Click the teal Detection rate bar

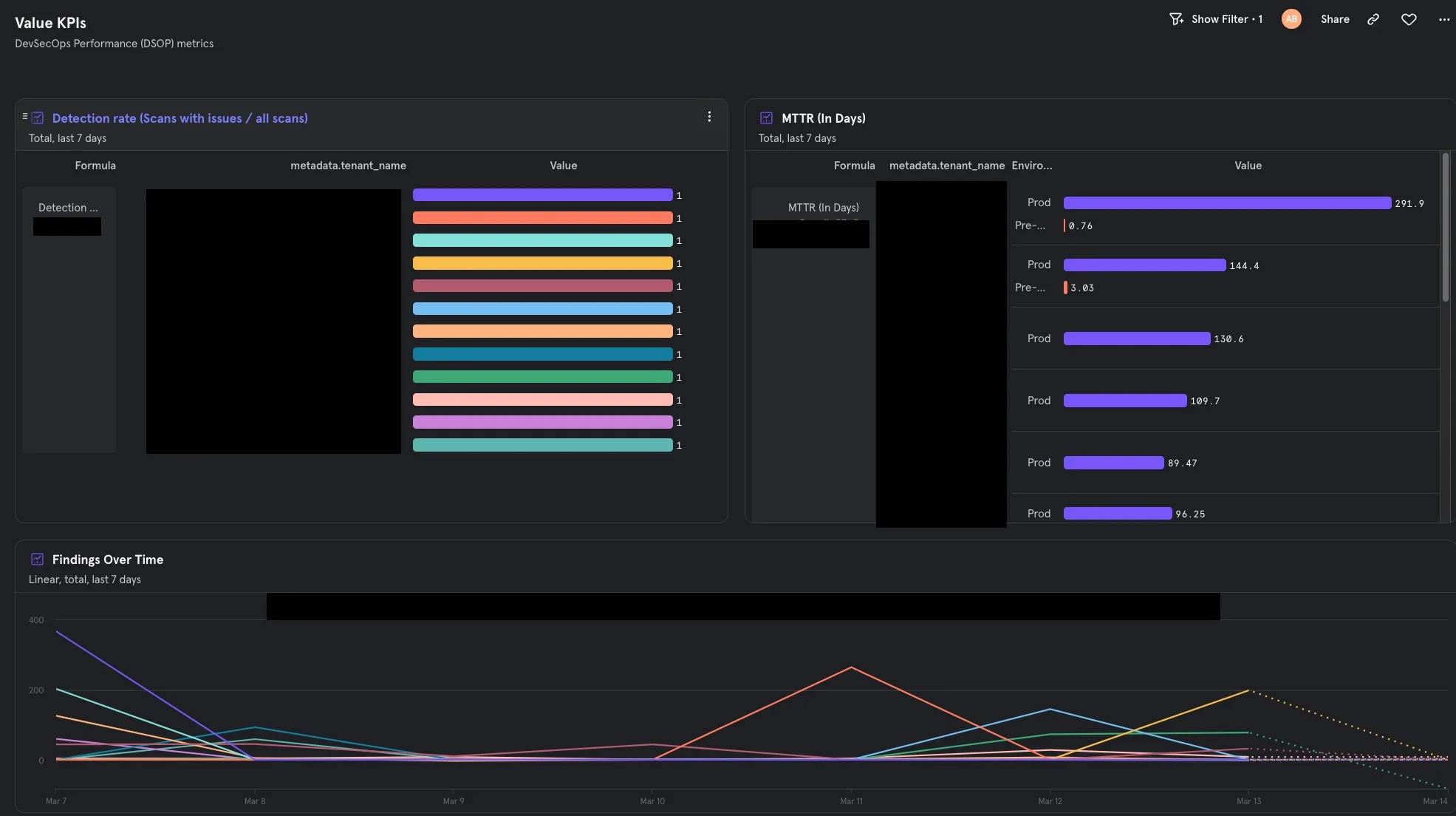click(x=542, y=445)
